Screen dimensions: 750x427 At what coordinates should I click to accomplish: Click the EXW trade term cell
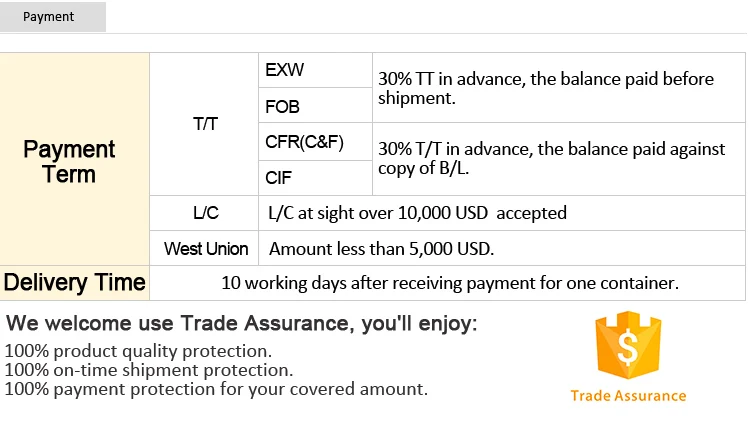tap(285, 71)
